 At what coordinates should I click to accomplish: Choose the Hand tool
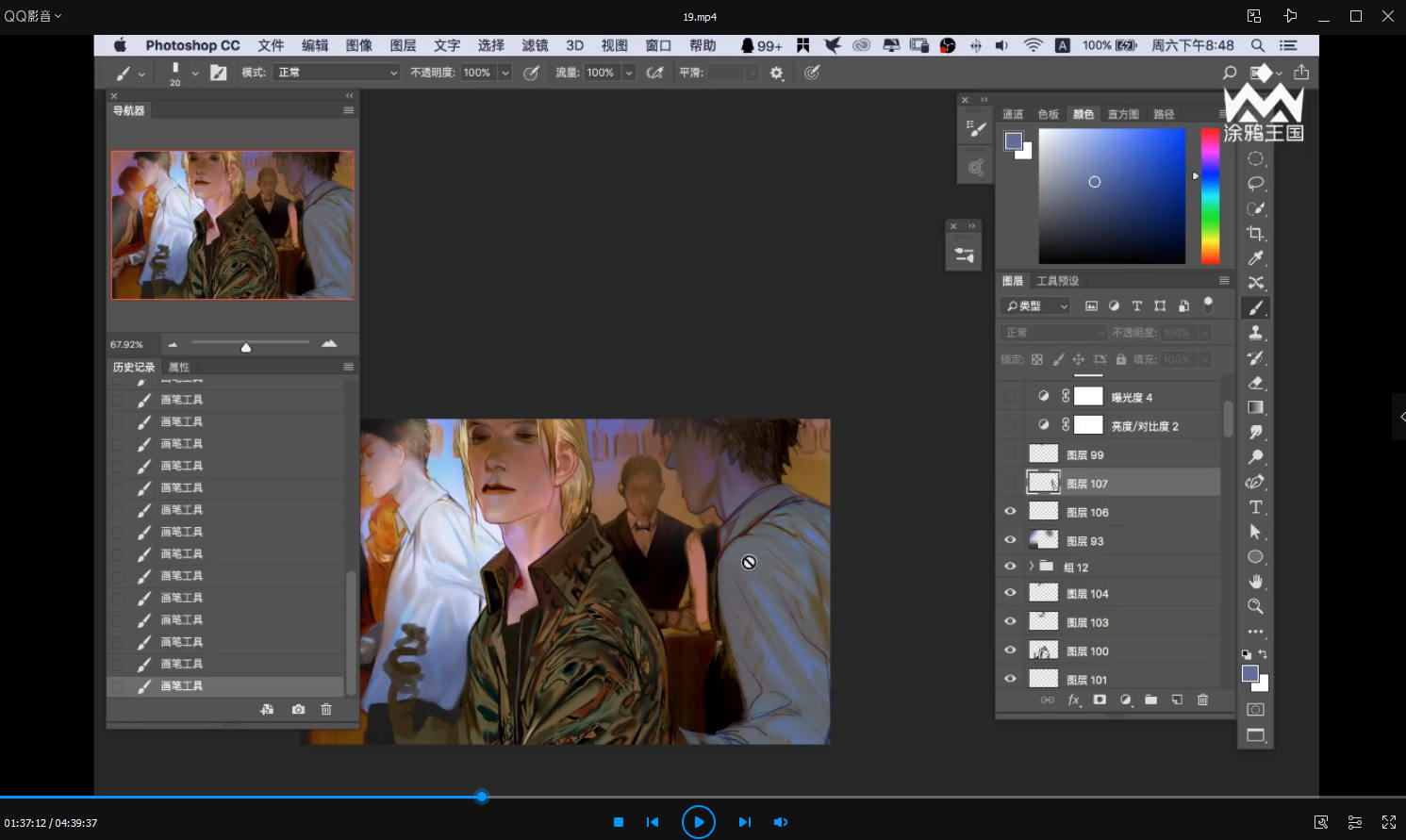coord(1255,581)
